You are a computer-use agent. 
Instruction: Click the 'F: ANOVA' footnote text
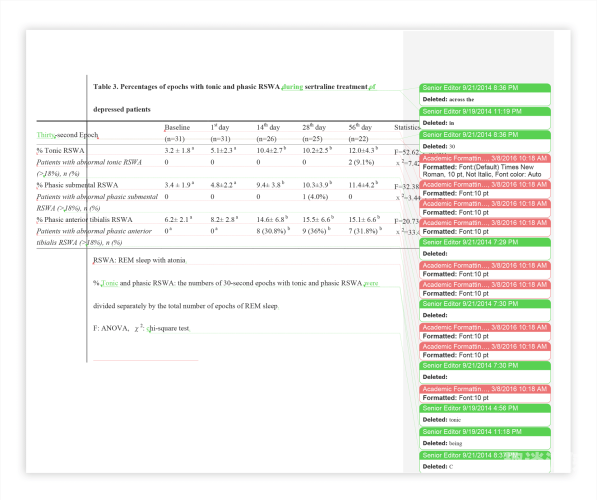(x=111, y=328)
